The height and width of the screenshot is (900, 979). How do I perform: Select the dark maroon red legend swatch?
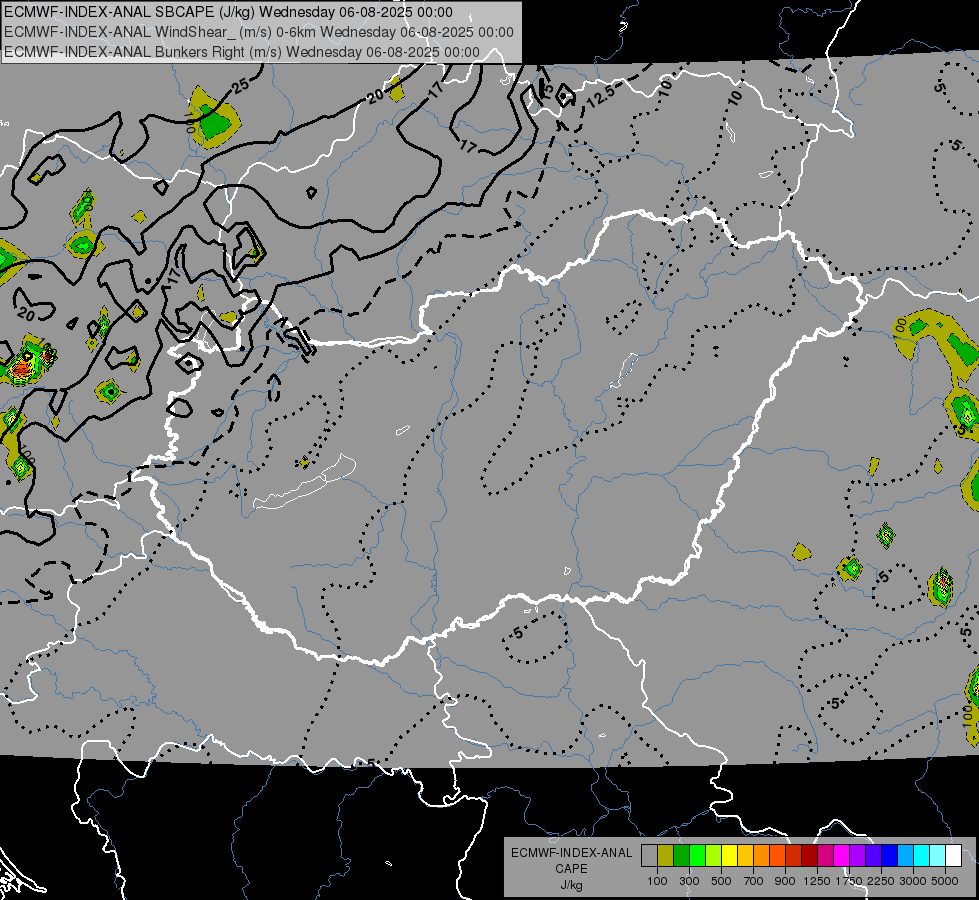tap(809, 856)
